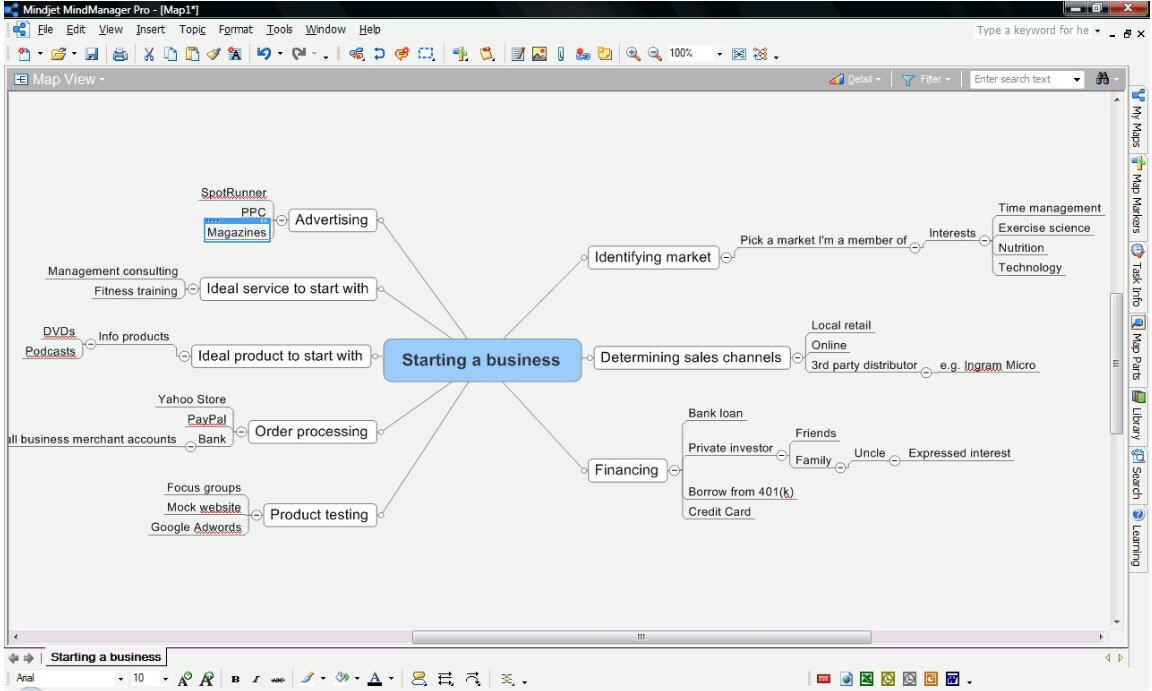
Task: Open the Insert menu
Action: pos(150,30)
